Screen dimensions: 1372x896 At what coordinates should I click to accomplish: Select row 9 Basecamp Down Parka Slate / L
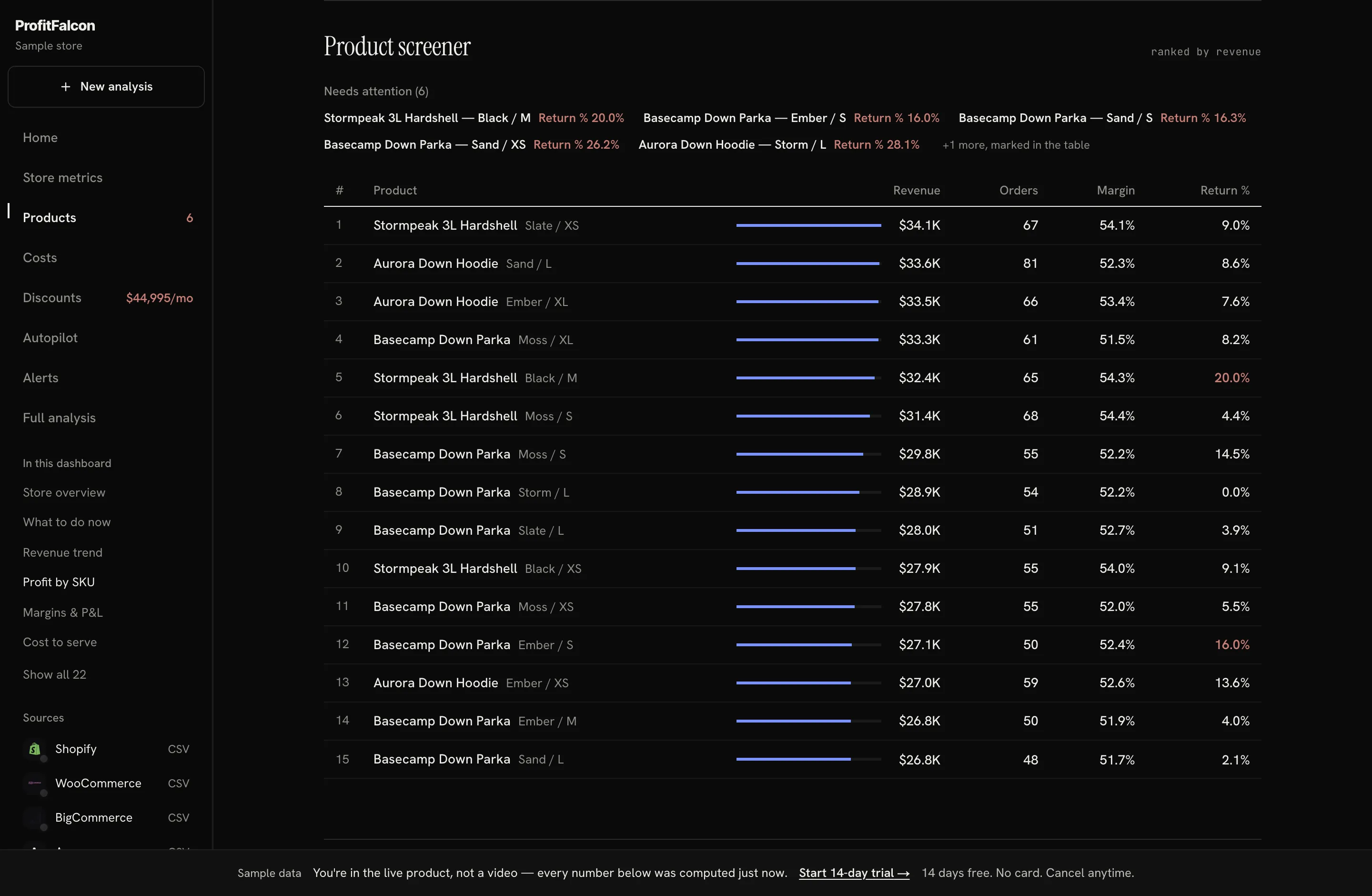click(792, 530)
